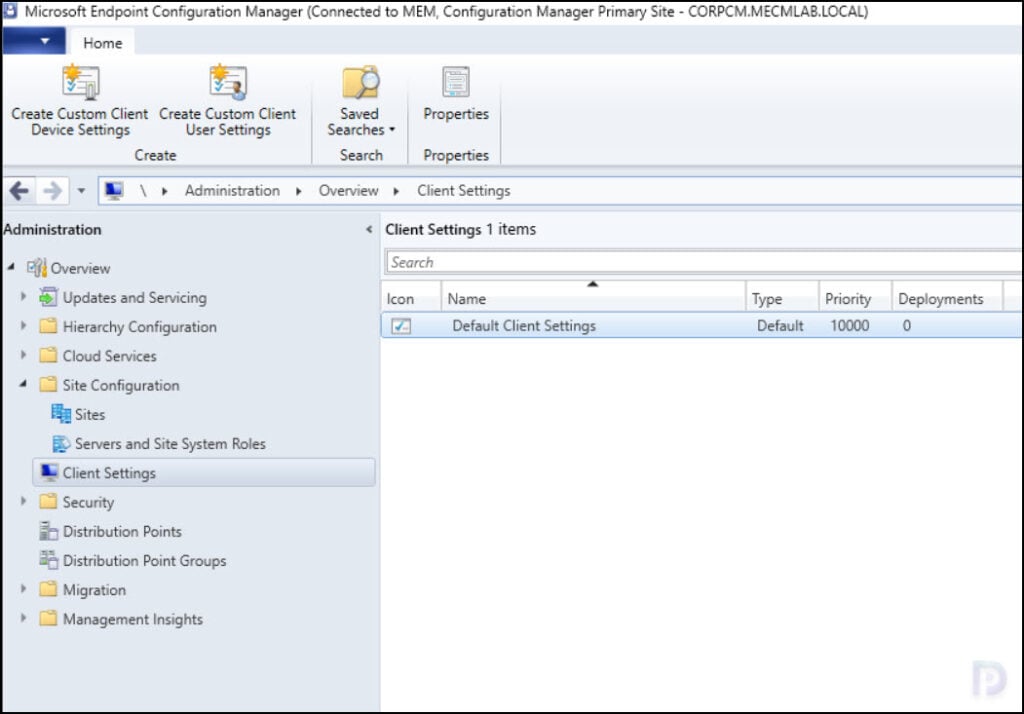Screen dimensions: 1024x714
Task: Click Client Settings in the breadcrumb path
Action: pyautogui.click(x=464, y=191)
